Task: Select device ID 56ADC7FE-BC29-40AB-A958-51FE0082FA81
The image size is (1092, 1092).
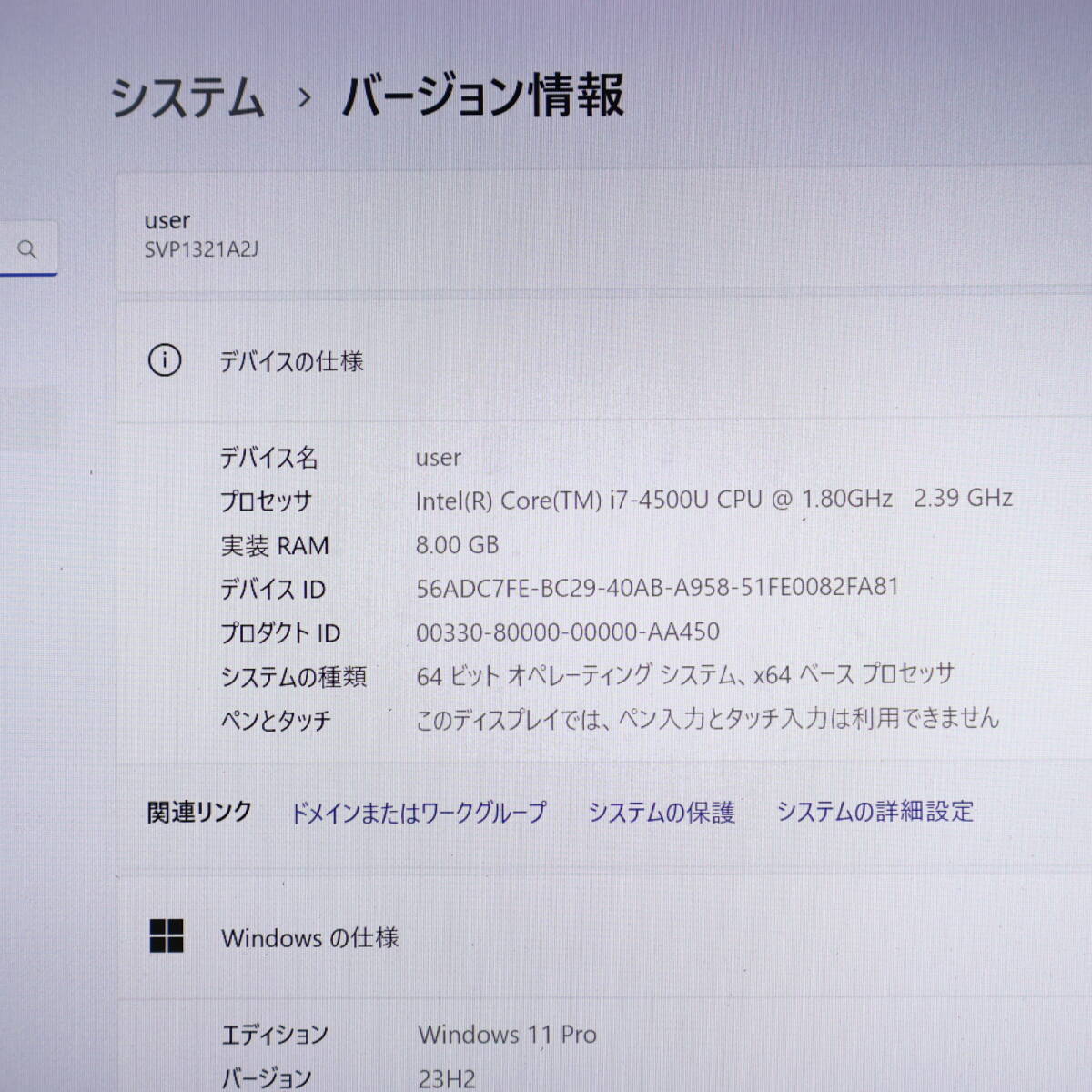Action: coord(657,587)
